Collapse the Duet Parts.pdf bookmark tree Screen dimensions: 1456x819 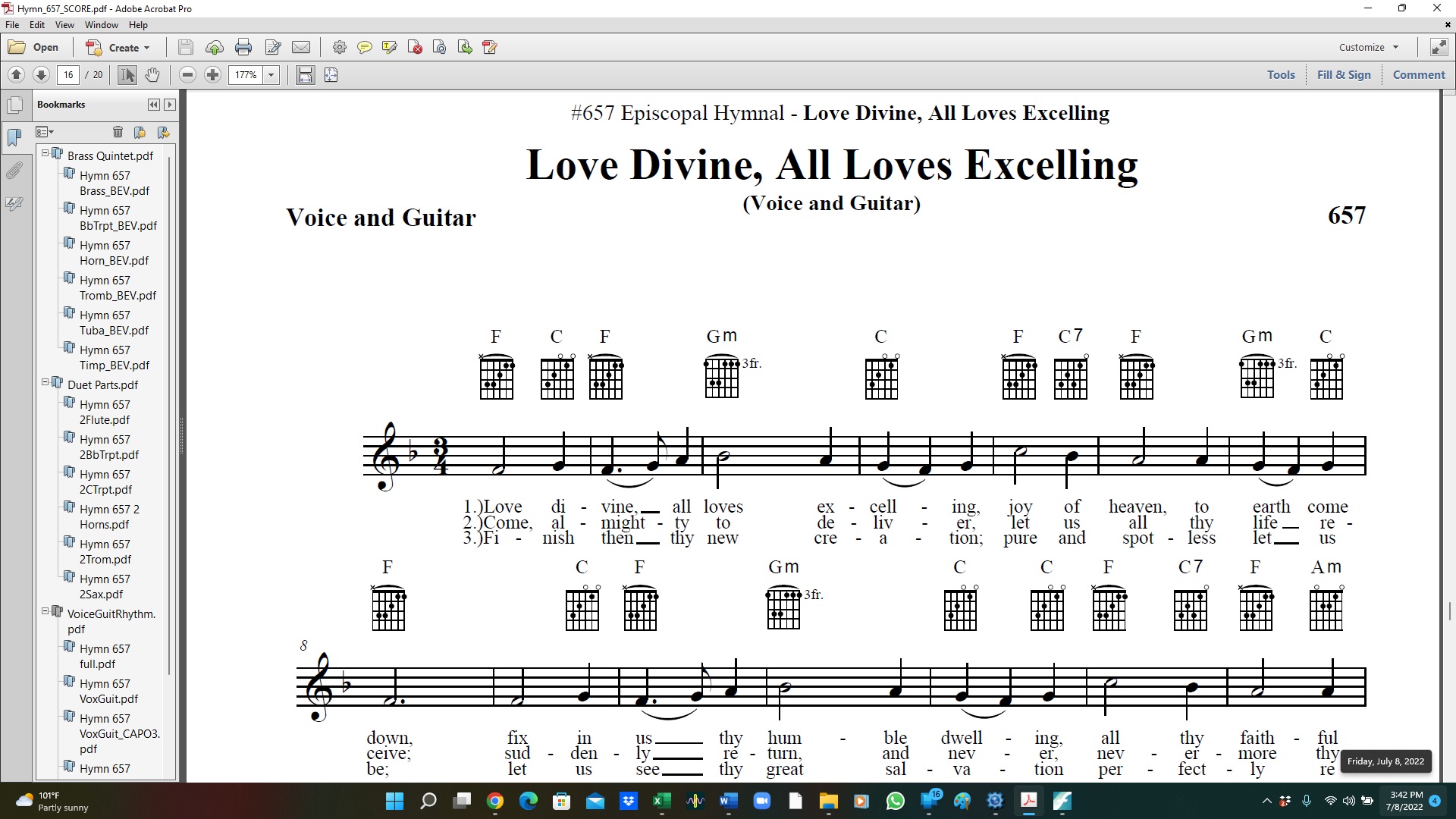point(45,382)
